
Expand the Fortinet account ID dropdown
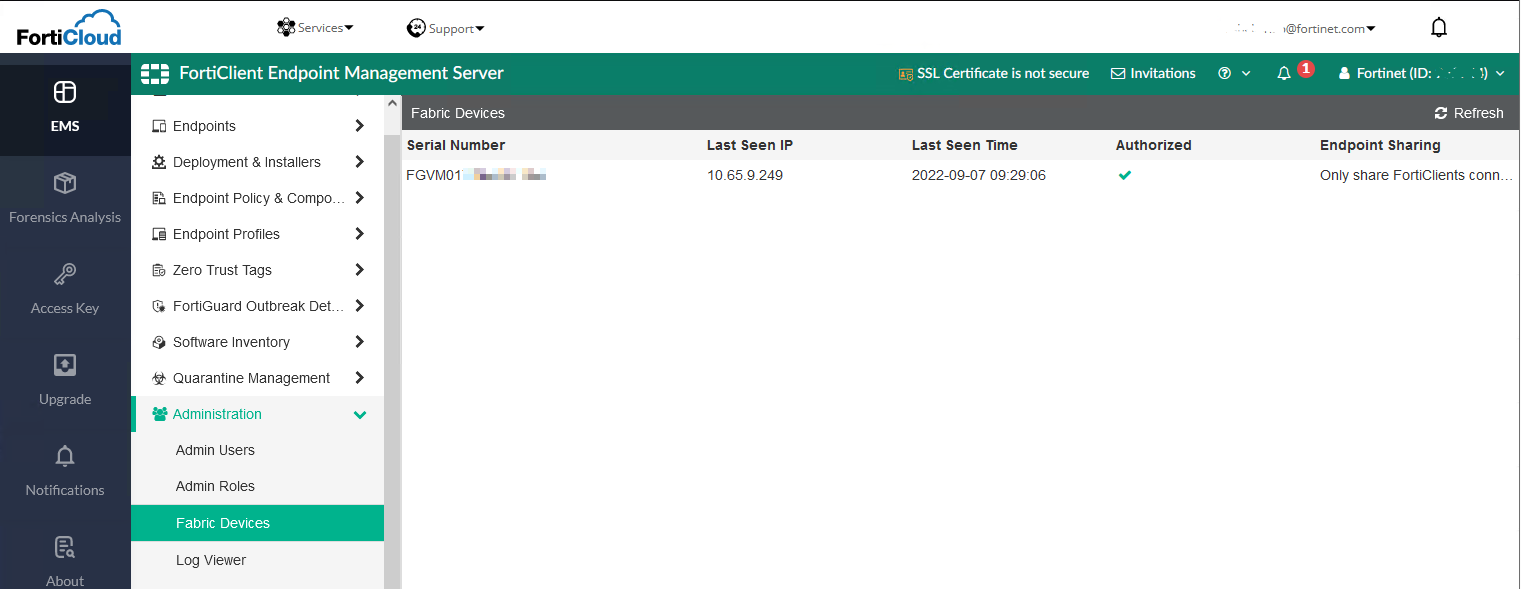pyautogui.click(x=1424, y=73)
